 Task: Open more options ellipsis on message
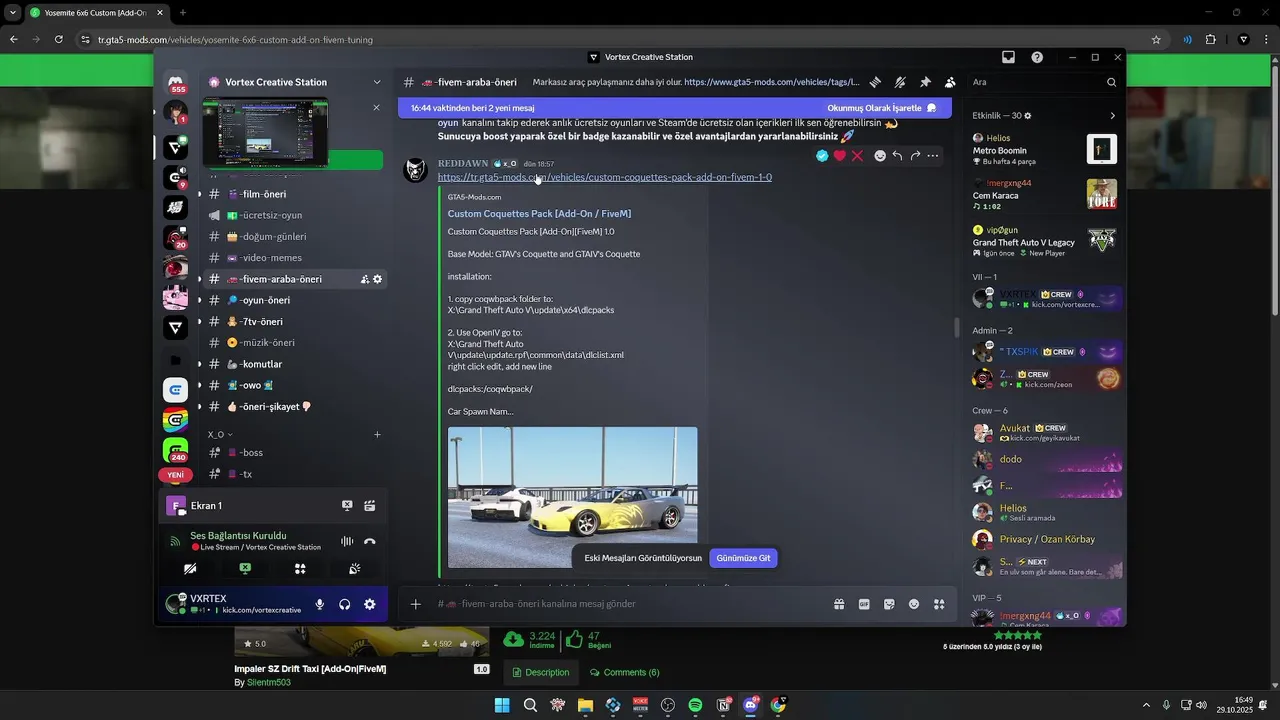click(x=933, y=156)
